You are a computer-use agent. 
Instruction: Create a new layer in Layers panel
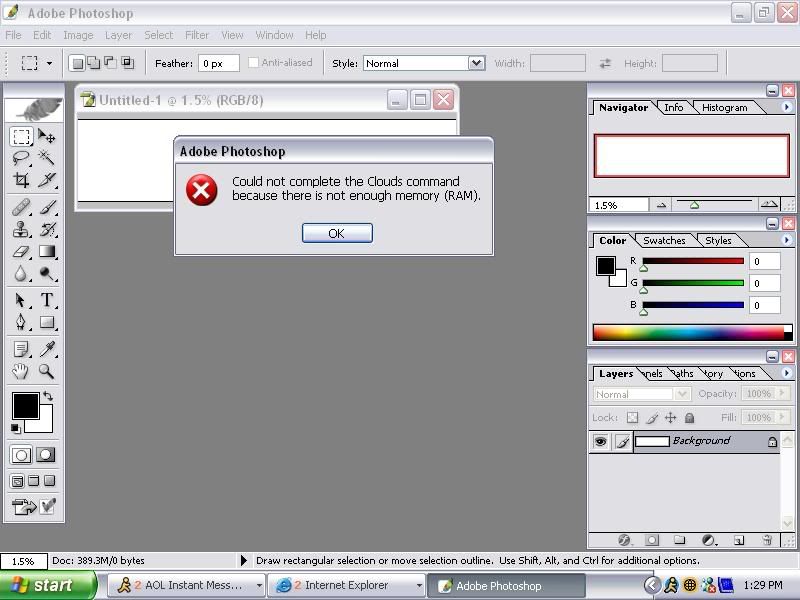739,540
